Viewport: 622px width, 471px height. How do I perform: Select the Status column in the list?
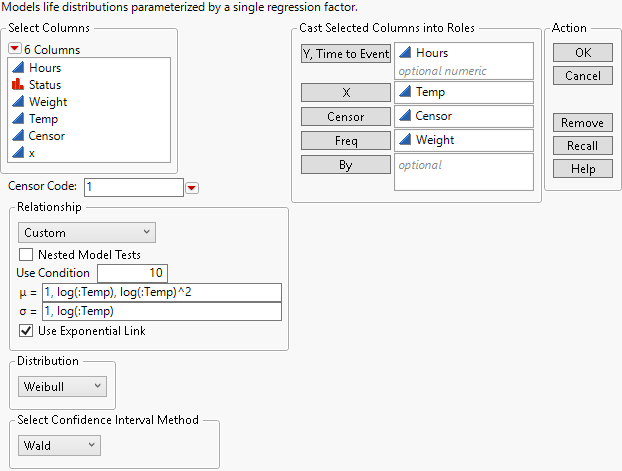click(45, 85)
